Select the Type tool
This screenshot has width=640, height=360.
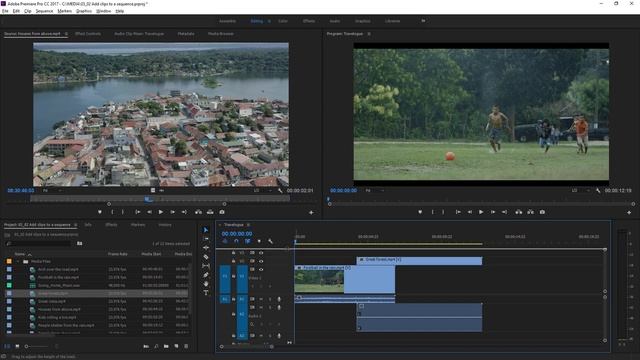click(x=206, y=293)
